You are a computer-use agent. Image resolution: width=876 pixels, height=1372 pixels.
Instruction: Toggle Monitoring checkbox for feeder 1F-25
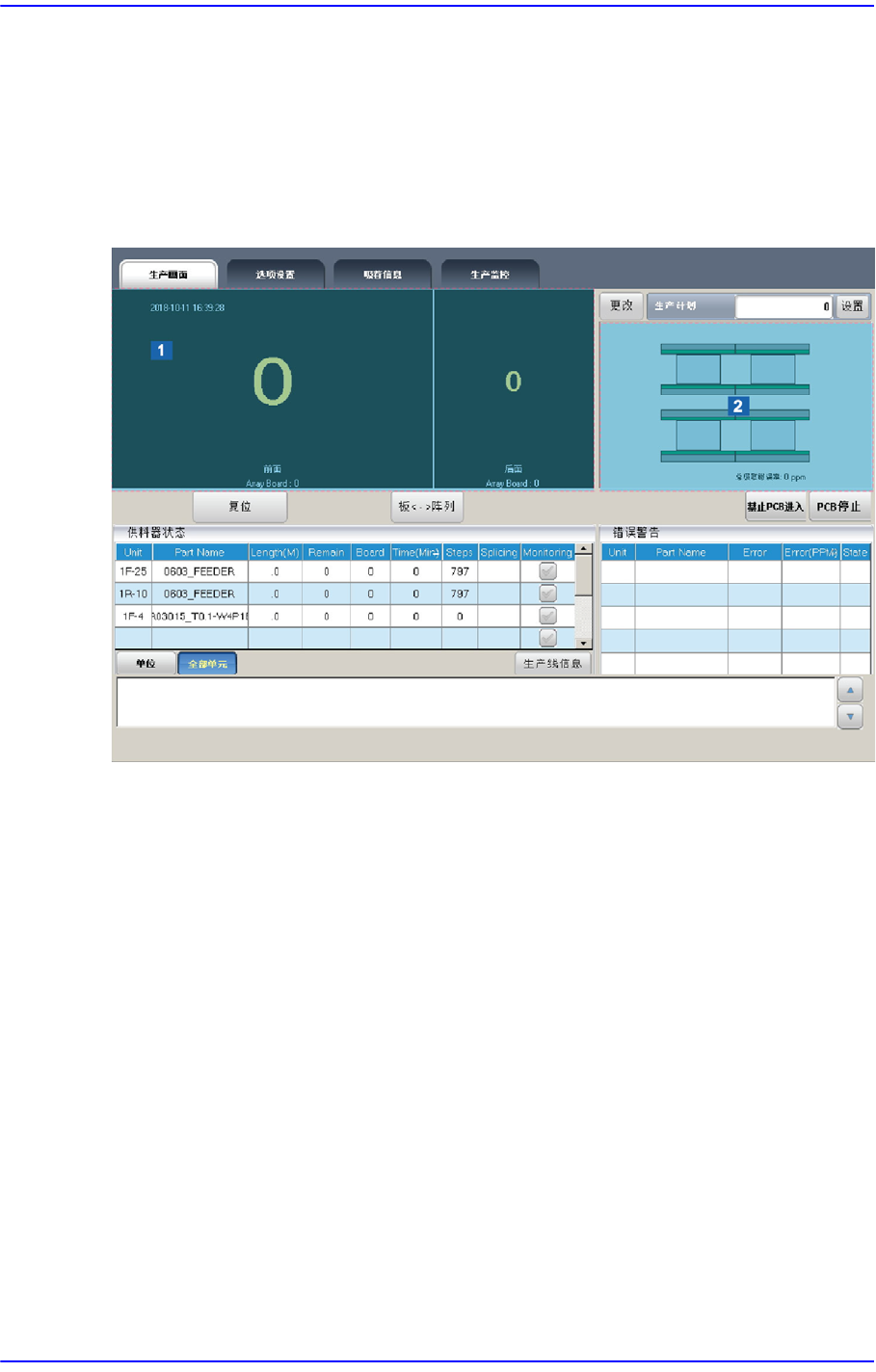[x=548, y=571]
